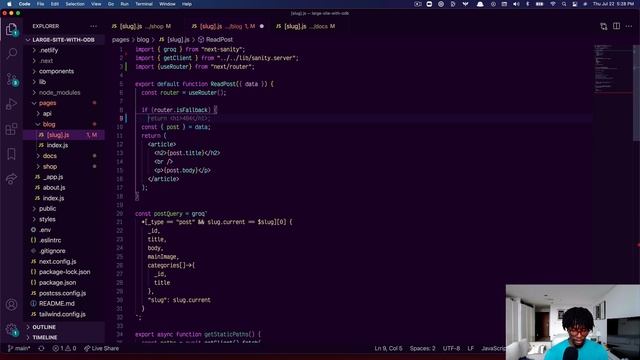
Task: Place cursor on line 20 postQuery
Action: coord(168,213)
